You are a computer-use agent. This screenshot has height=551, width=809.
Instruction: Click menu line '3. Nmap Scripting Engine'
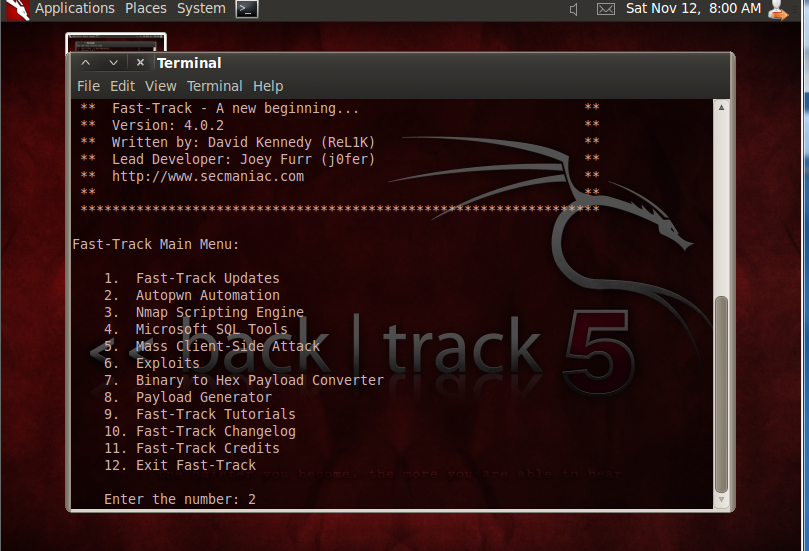(x=204, y=313)
